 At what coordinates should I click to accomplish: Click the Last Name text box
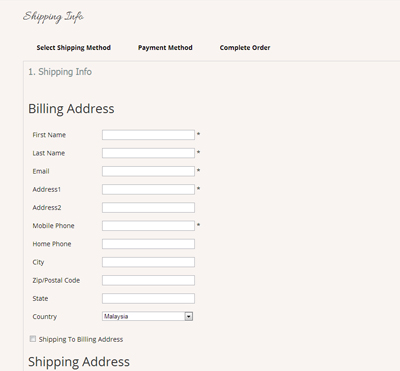[148, 153]
